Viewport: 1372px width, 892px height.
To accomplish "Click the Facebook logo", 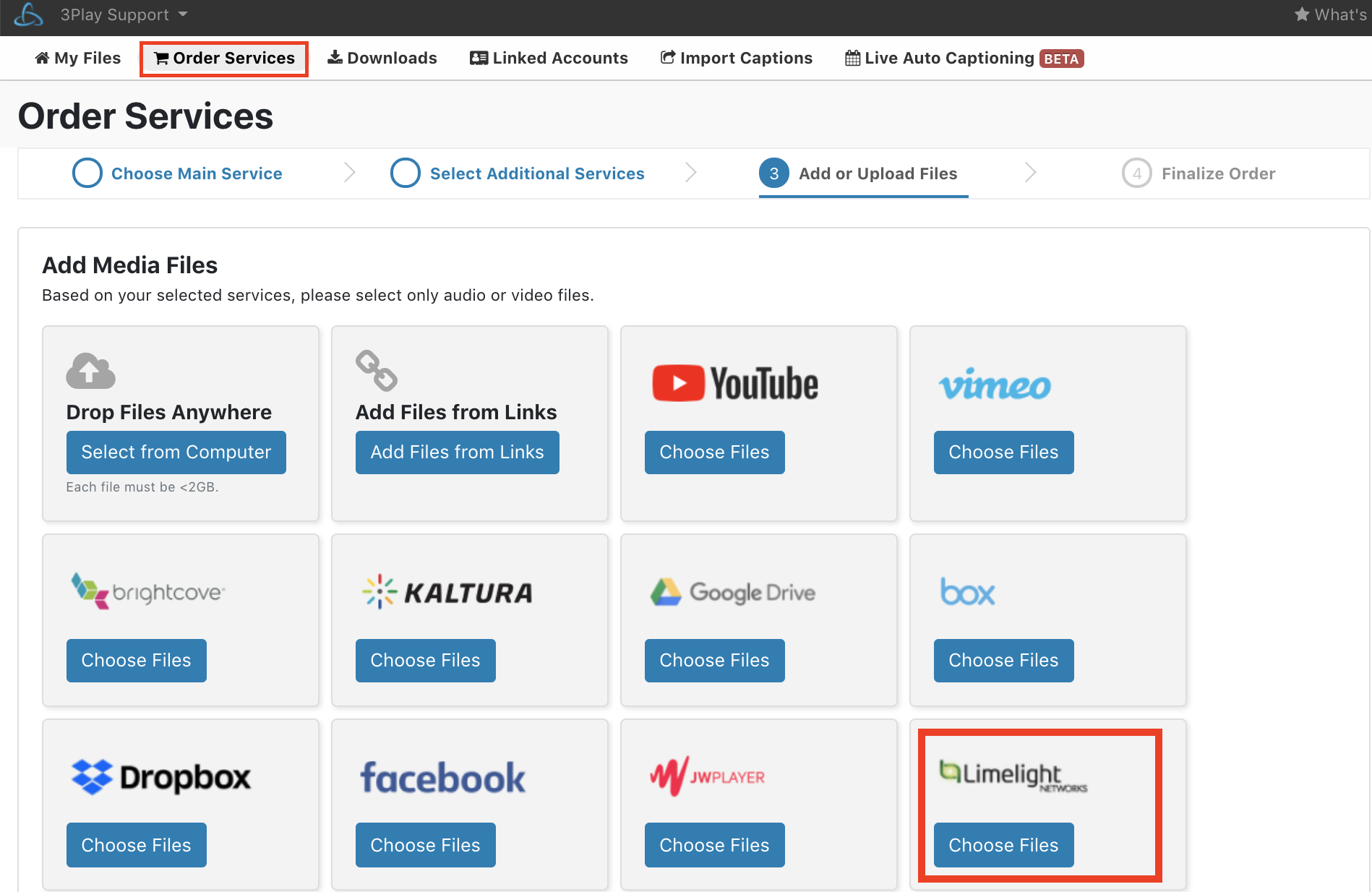I will click(443, 778).
